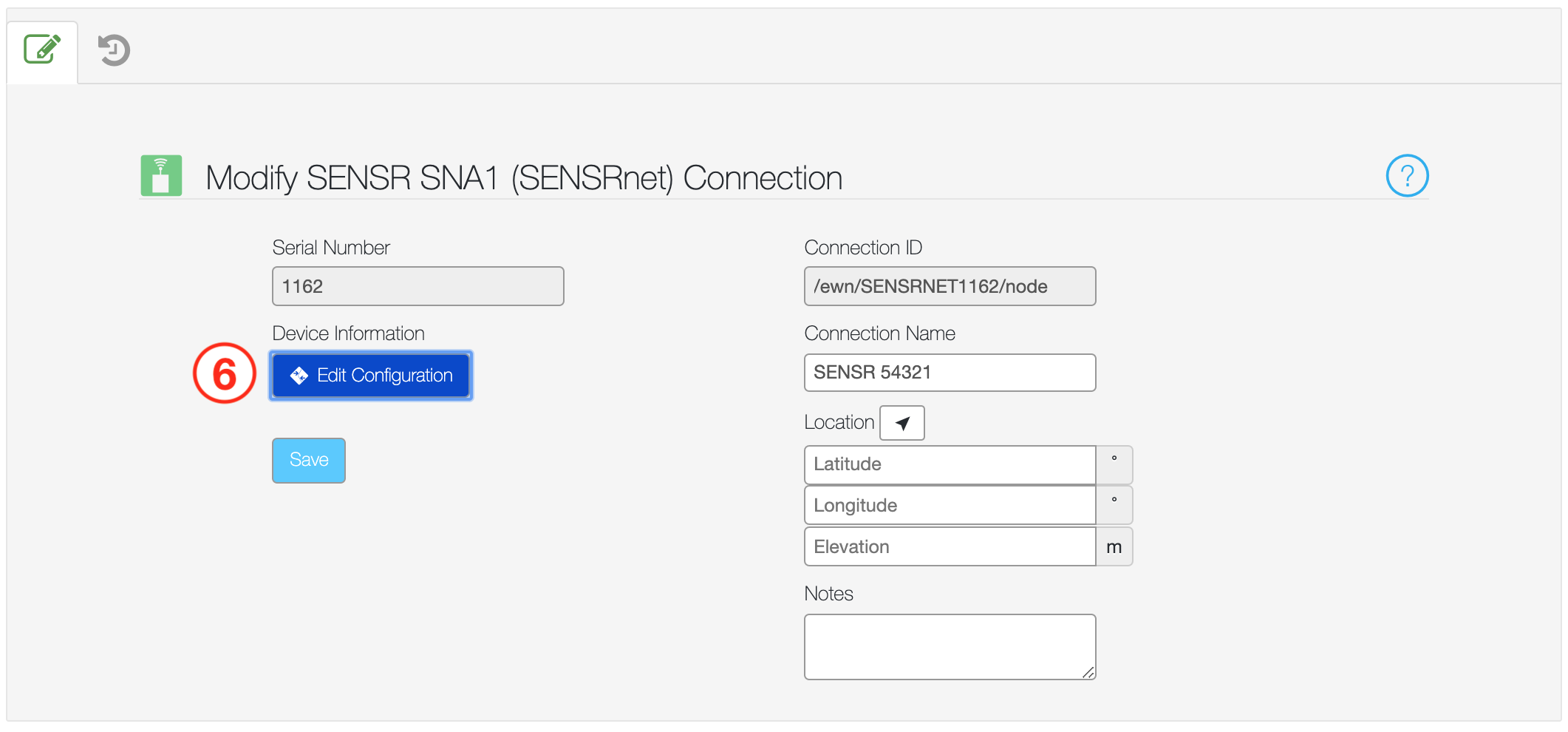Image resolution: width=1568 pixels, height=732 pixels.
Task: Click the Longitude degree unit addon
Action: coord(1114,506)
